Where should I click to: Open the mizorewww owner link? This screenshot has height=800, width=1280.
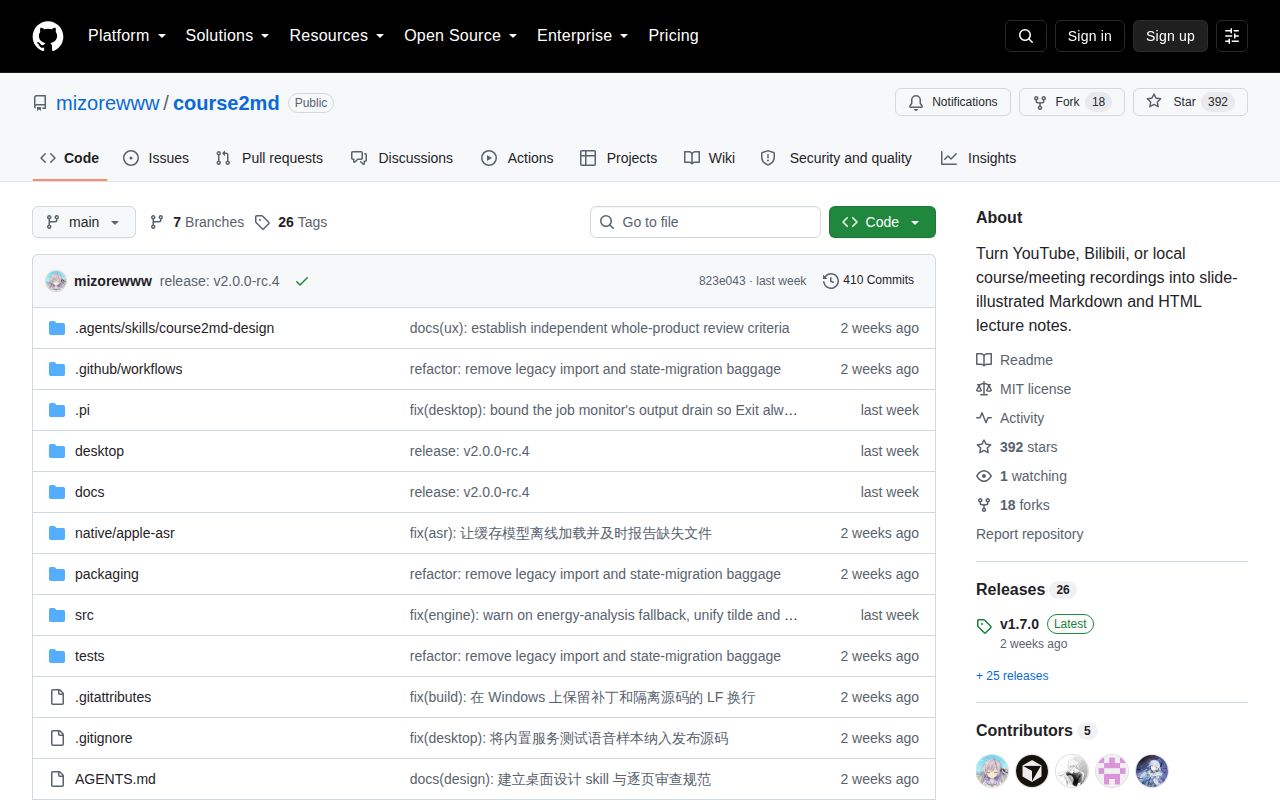pyautogui.click(x=108, y=103)
